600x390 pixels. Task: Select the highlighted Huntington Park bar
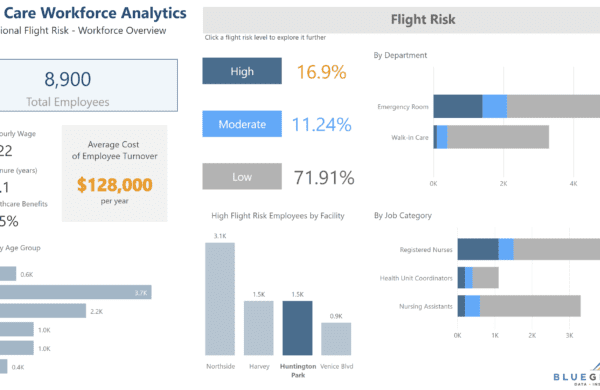pos(297,328)
